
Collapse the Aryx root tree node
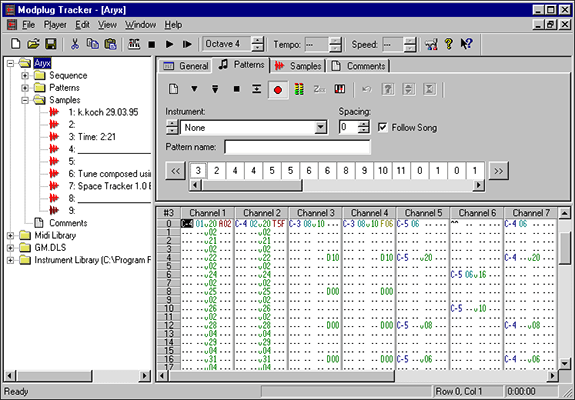pyautogui.click(x=11, y=63)
